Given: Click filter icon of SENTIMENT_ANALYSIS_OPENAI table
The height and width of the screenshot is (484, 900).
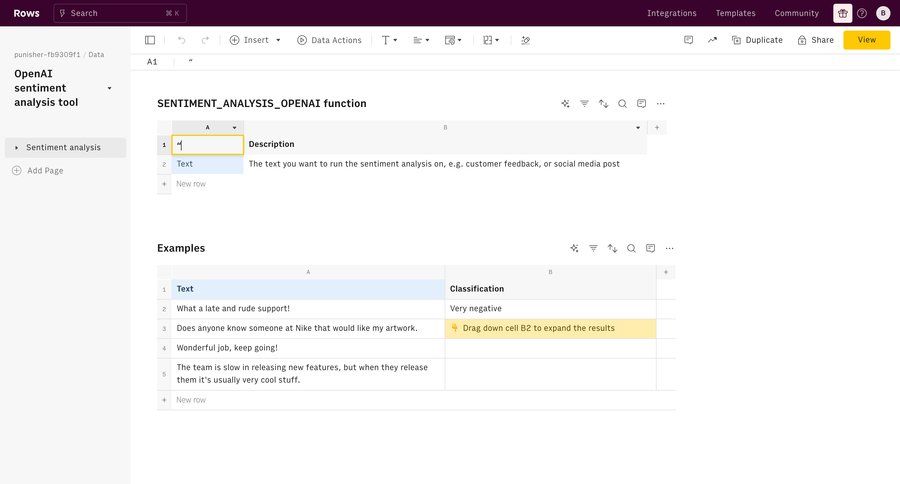Looking at the screenshot, I should coord(584,103).
